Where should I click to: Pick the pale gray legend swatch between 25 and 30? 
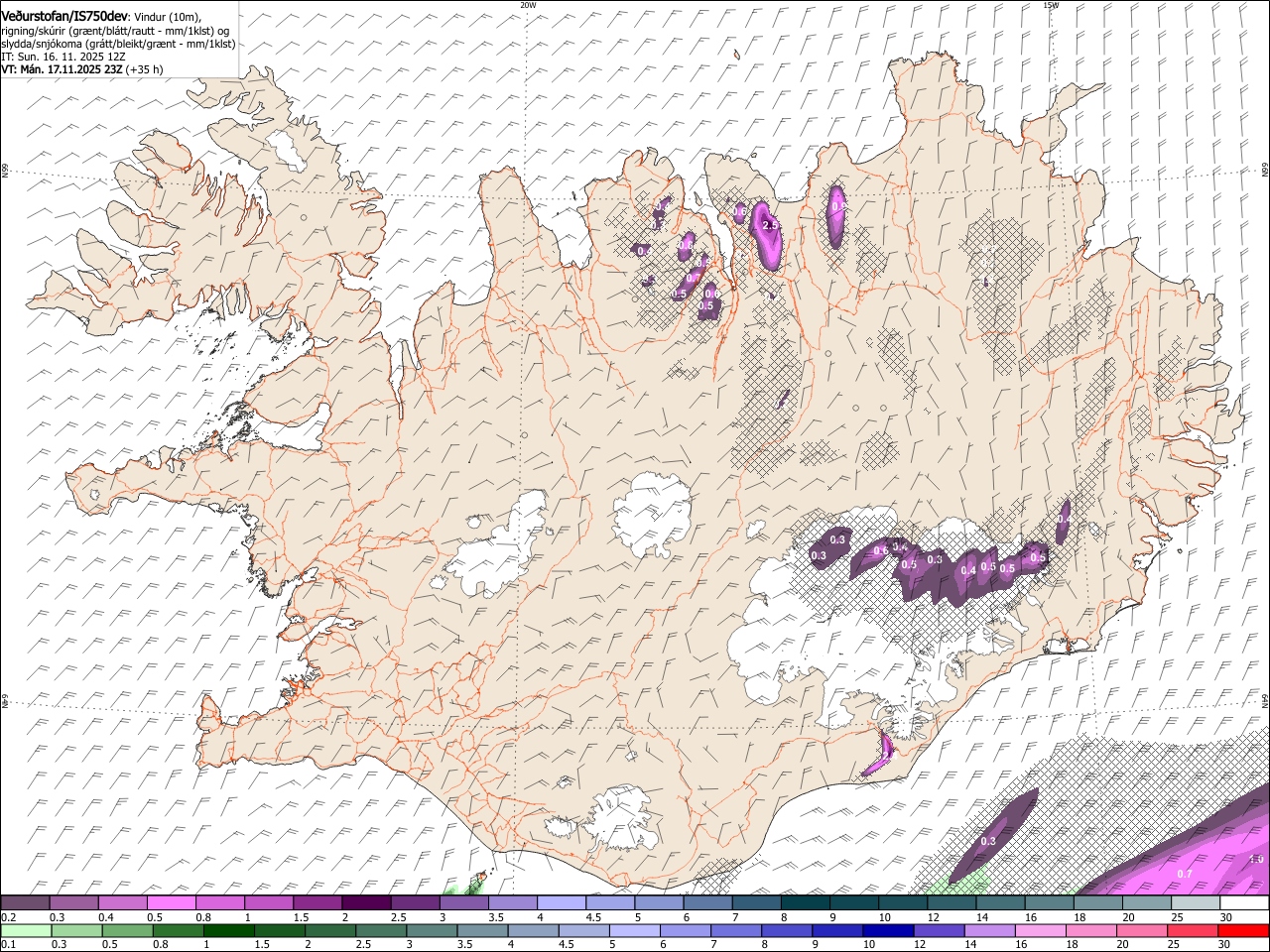(1195, 903)
